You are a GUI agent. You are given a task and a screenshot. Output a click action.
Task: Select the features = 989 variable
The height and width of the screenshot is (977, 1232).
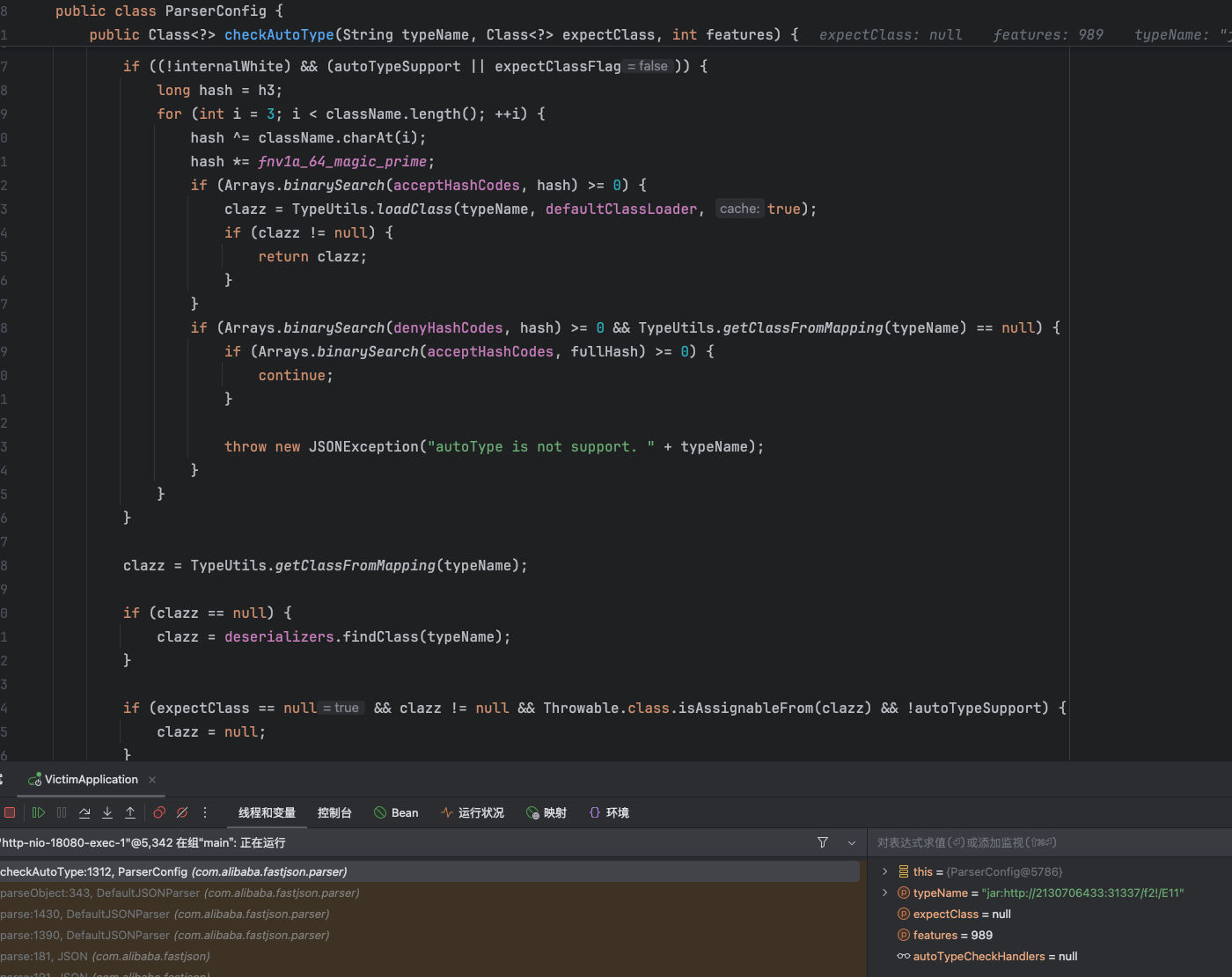coord(945,935)
